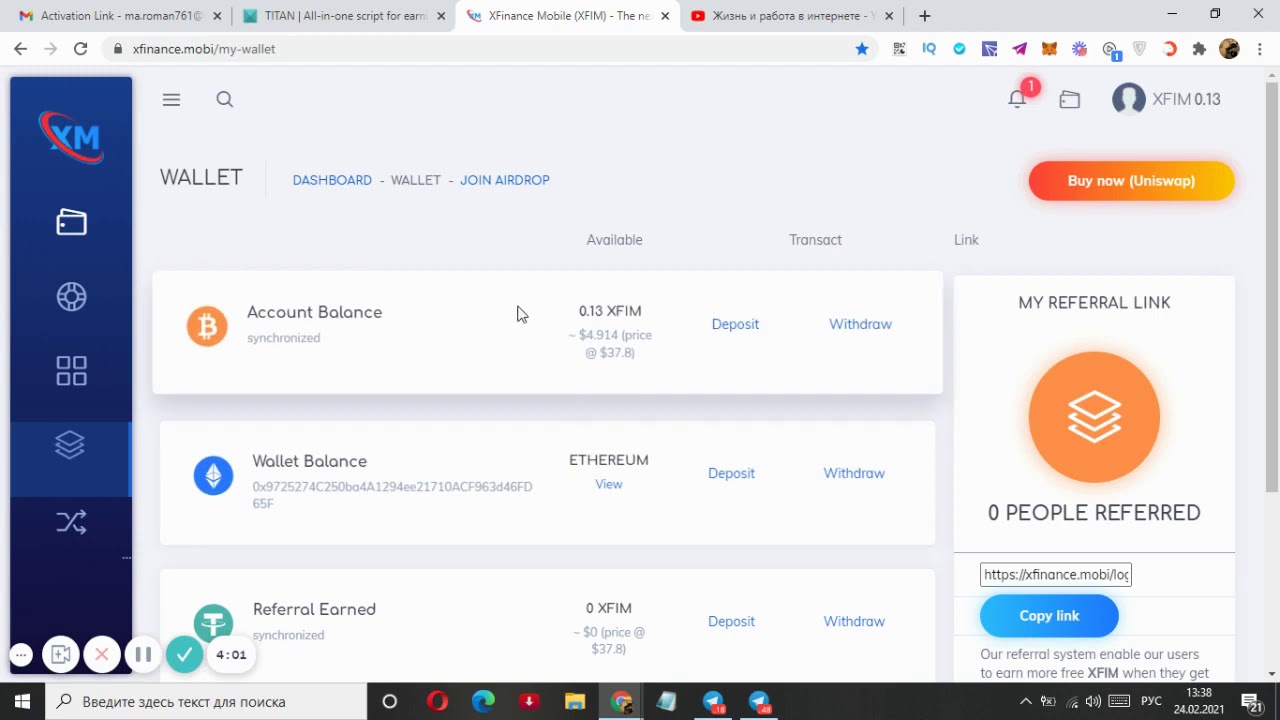Click the XM logo in sidebar
This screenshot has height=720, width=1280.
[71, 136]
